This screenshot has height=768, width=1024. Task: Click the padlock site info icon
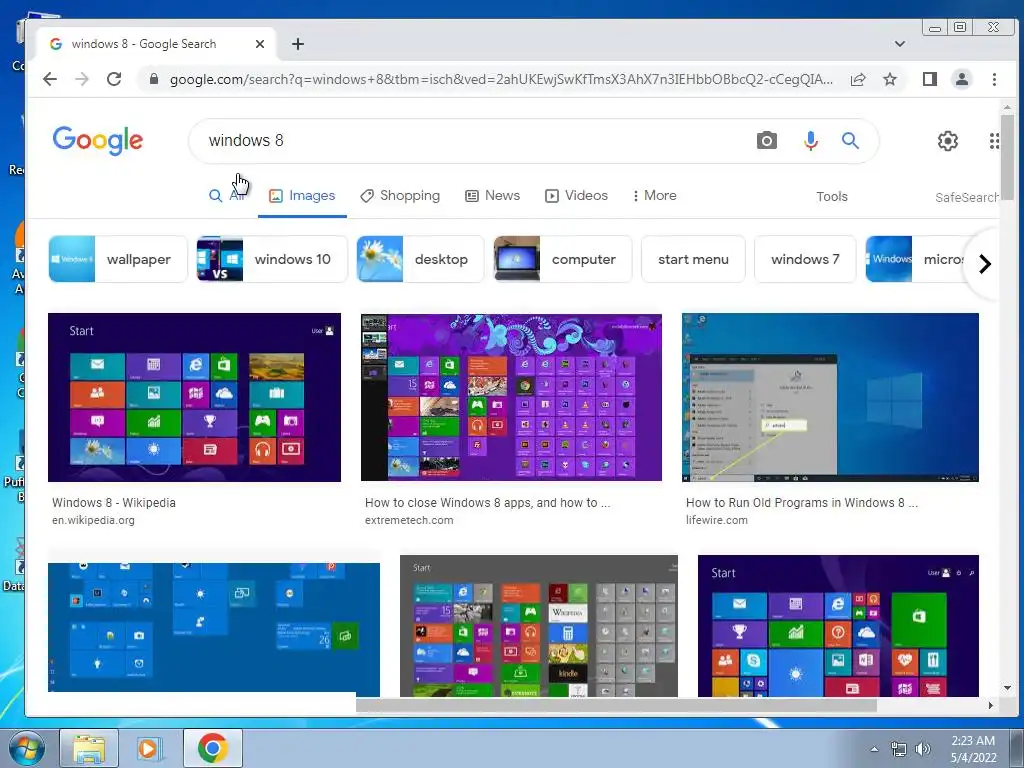pyautogui.click(x=153, y=80)
